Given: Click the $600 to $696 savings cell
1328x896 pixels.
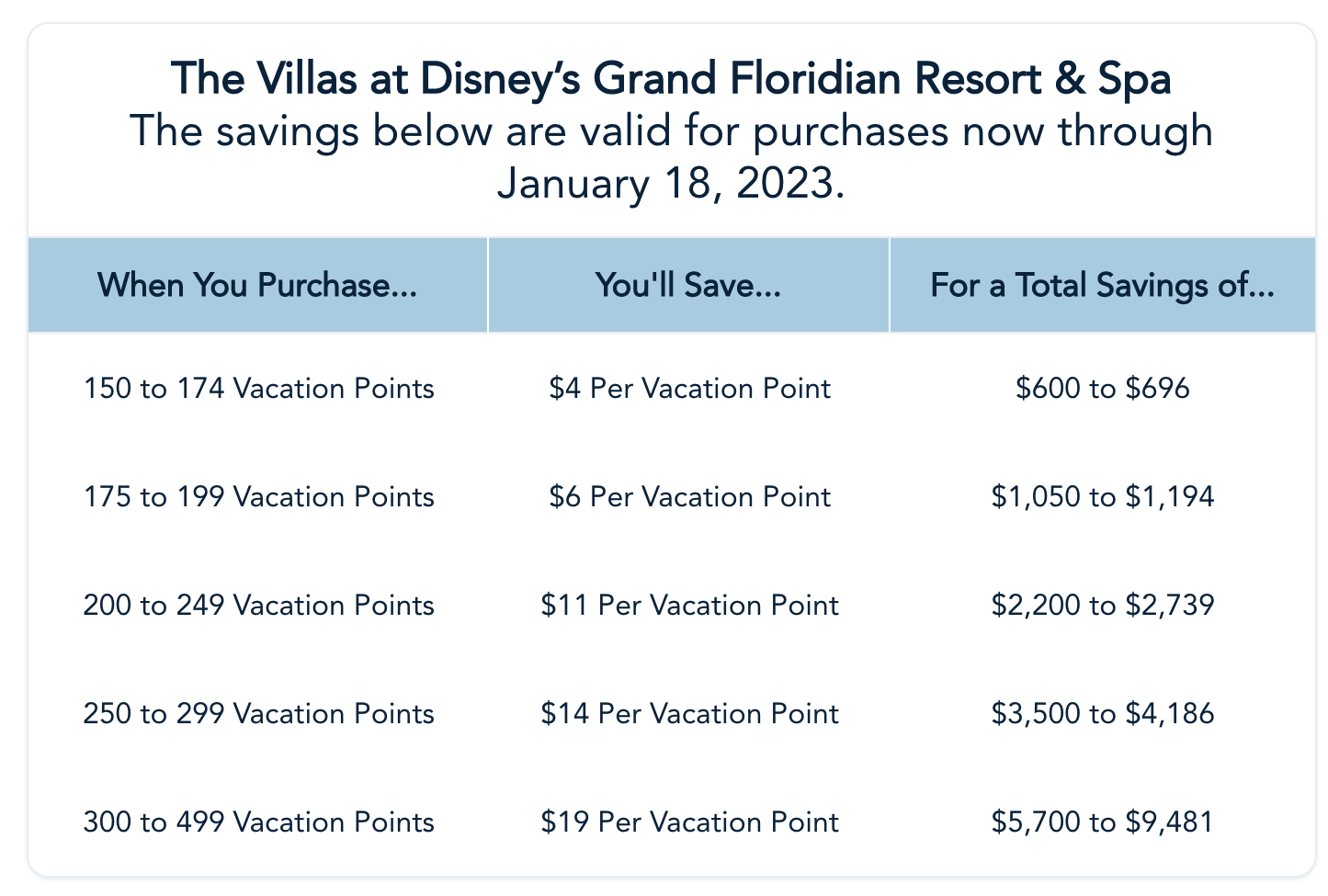Looking at the screenshot, I should click(x=1102, y=389).
